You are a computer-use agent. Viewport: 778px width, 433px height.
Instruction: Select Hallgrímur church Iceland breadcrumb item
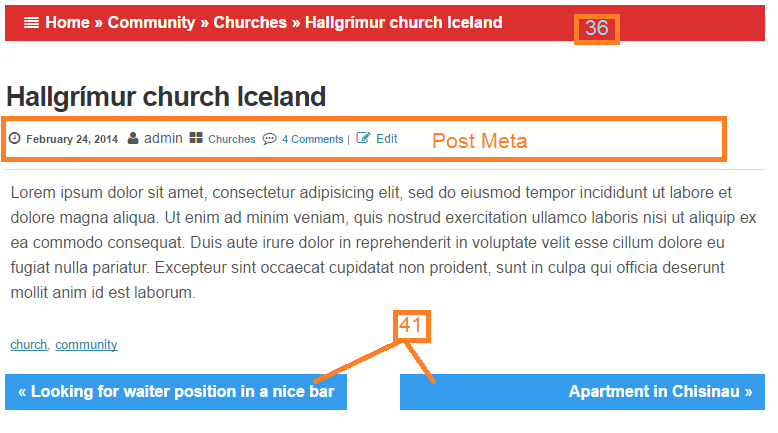click(403, 22)
